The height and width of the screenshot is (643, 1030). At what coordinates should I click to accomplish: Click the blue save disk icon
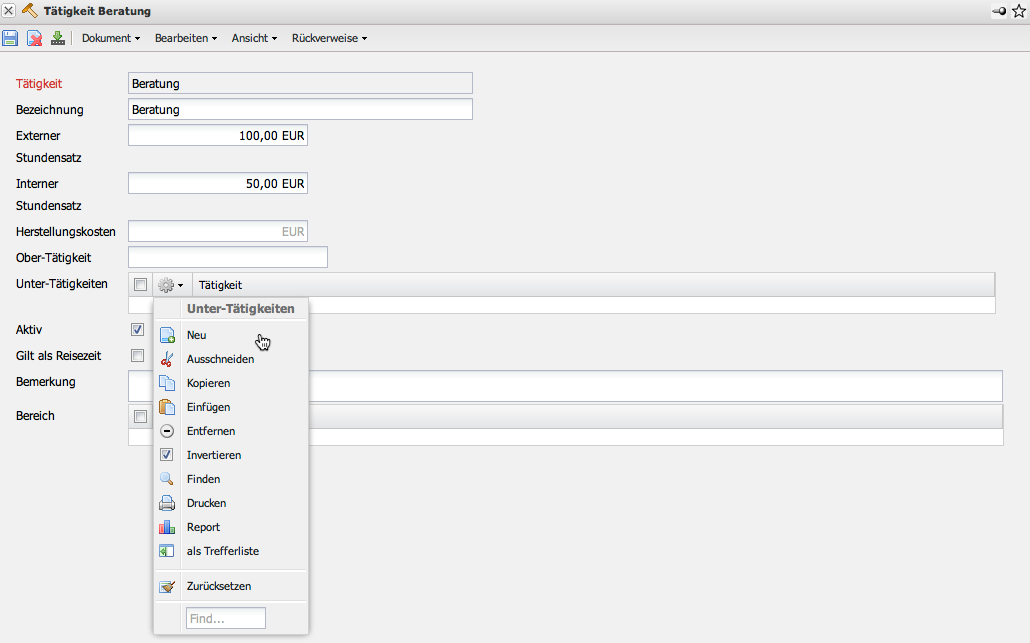(10, 38)
